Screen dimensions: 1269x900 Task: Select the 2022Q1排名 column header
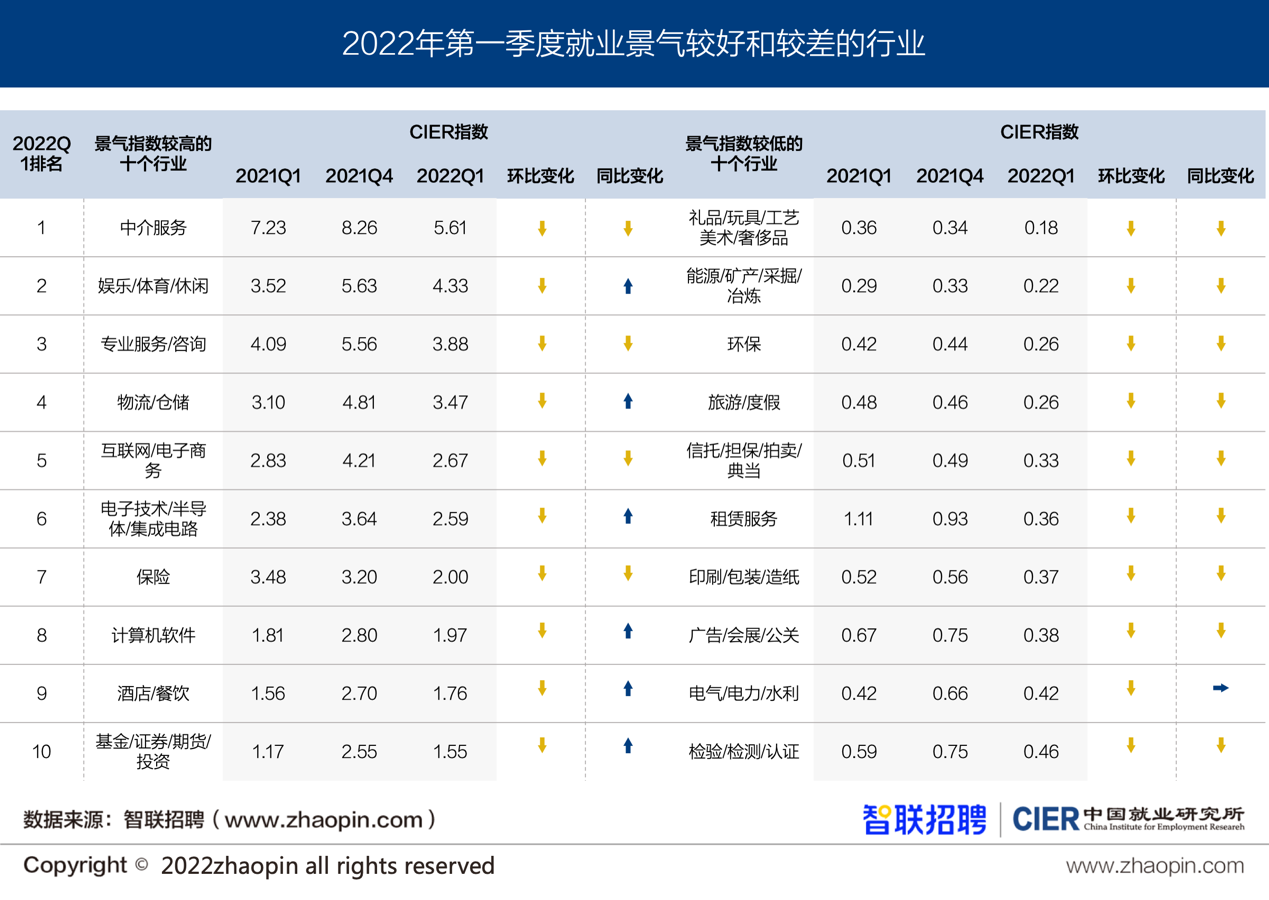41,154
